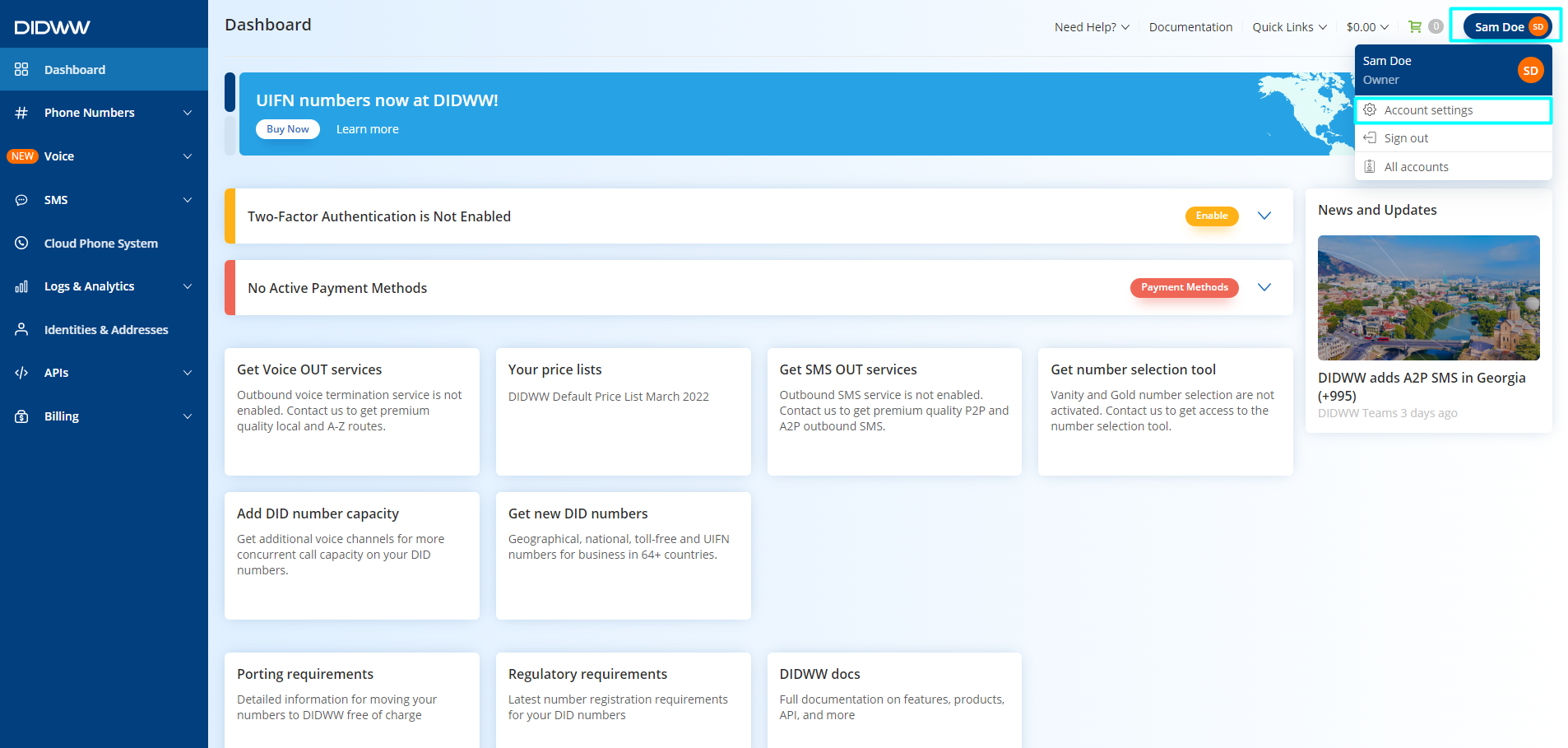Click the NEW badge beside Voice
Image resolution: width=1568 pixels, height=748 pixels.
coord(22,156)
